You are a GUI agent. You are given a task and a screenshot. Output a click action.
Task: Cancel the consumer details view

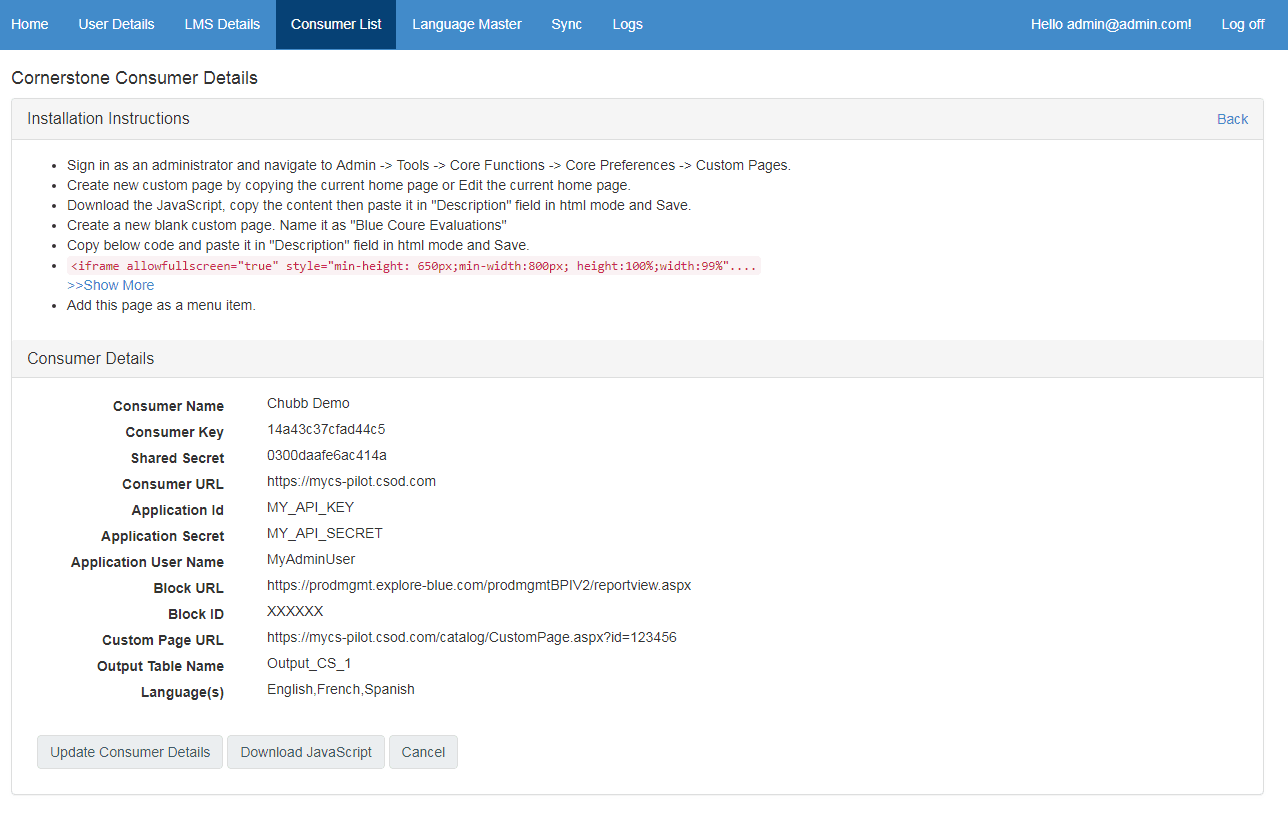click(423, 752)
